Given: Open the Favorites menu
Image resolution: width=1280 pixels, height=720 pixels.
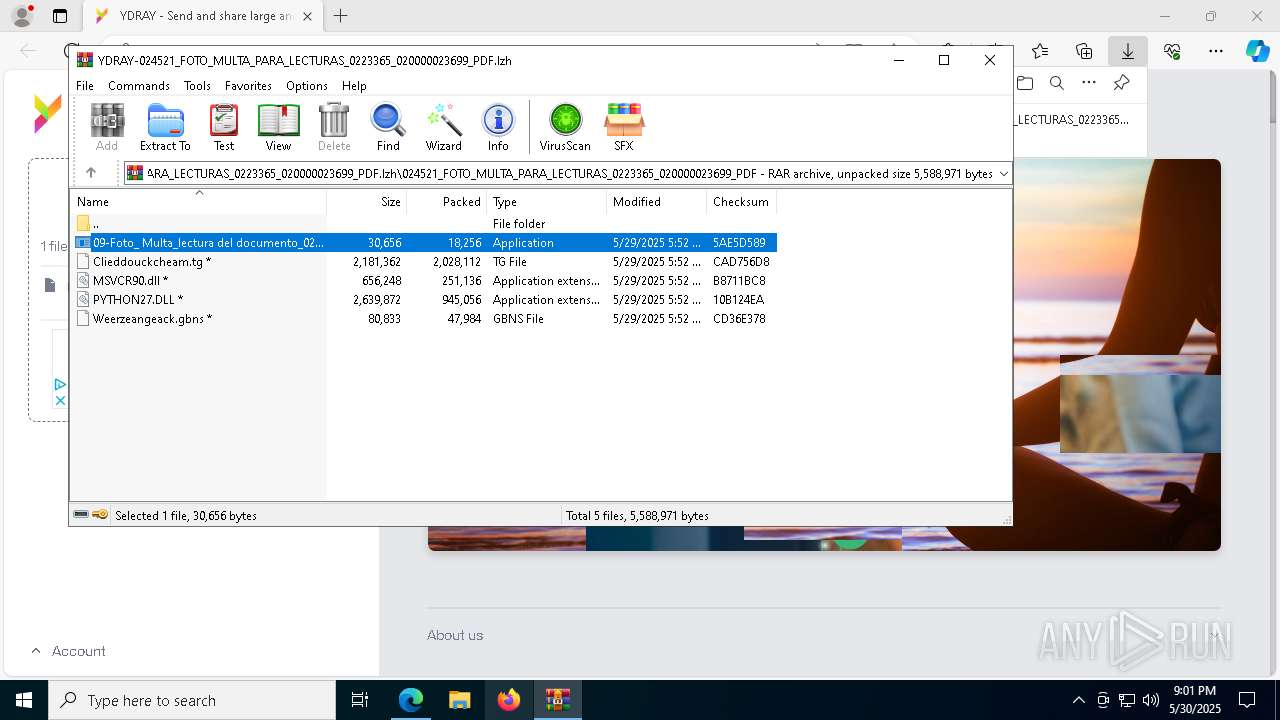Looking at the screenshot, I should 248,86.
